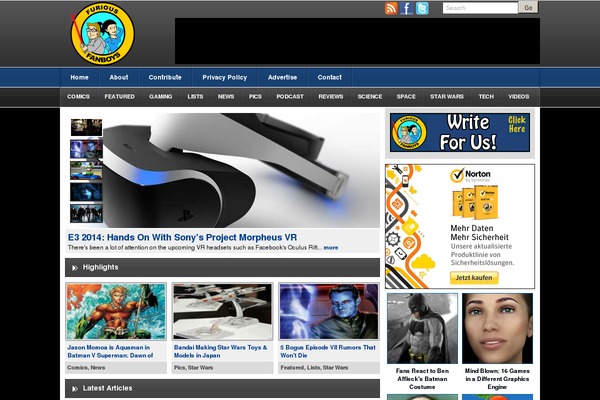
Task: Select the COMICS category tab
Action: 78,97
